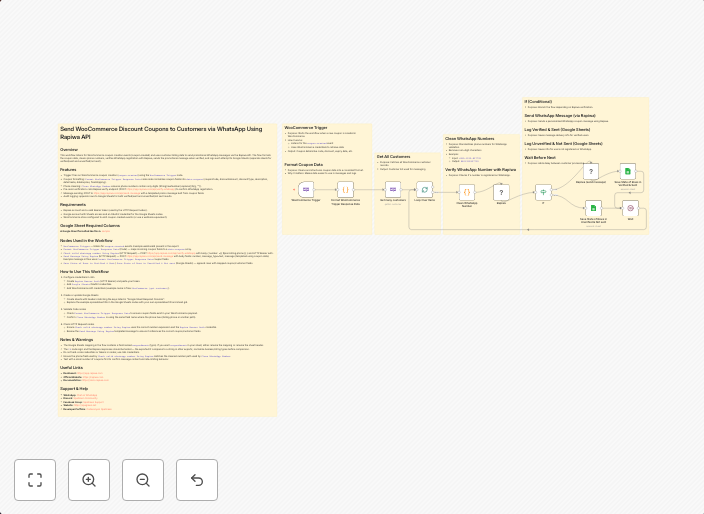Click the Clean WhatsApp Numbers sticky note
Screen dimensions: 704x514
(x=469, y=138)
